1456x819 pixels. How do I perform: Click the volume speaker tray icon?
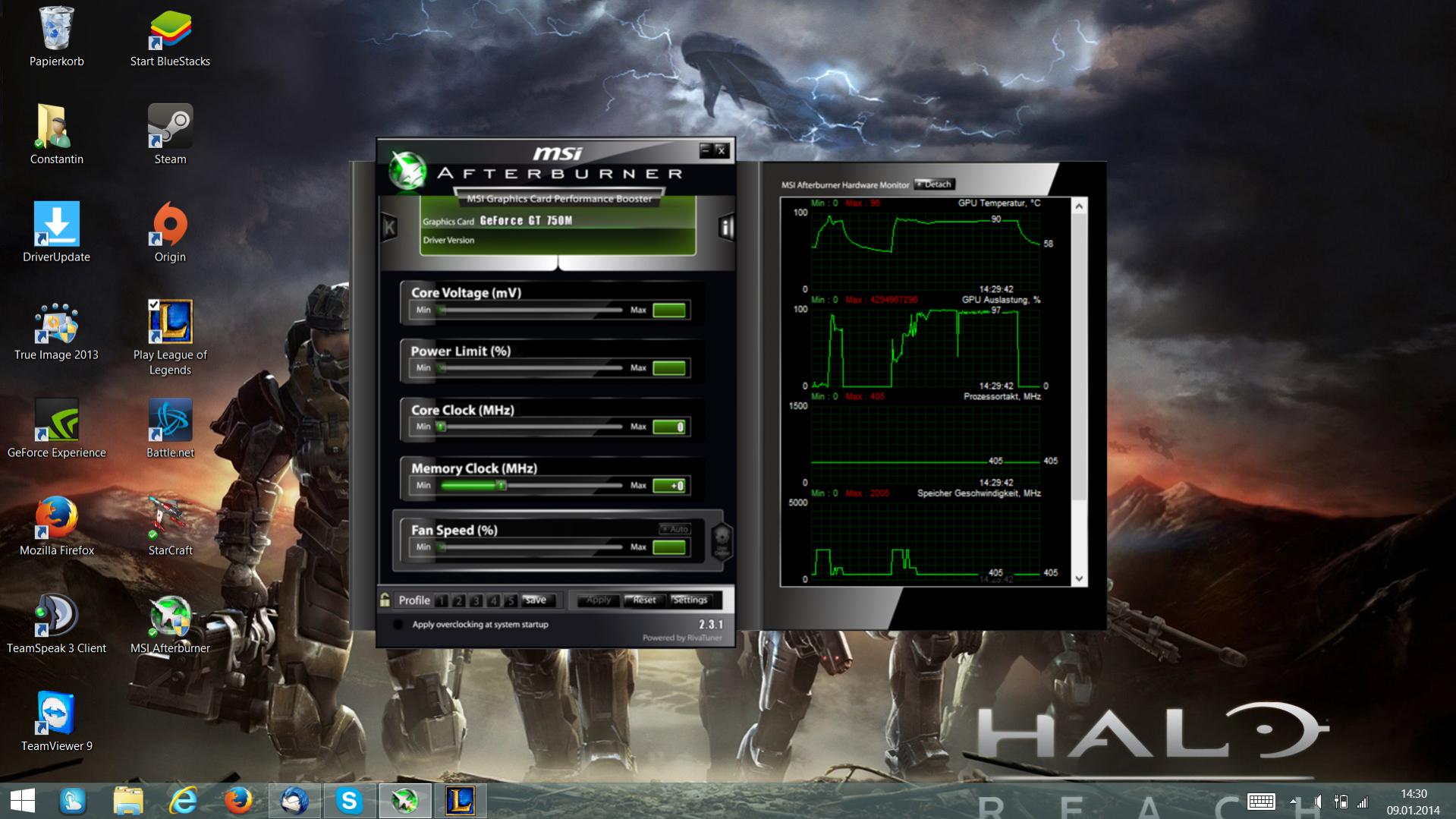pos(1318,802)
